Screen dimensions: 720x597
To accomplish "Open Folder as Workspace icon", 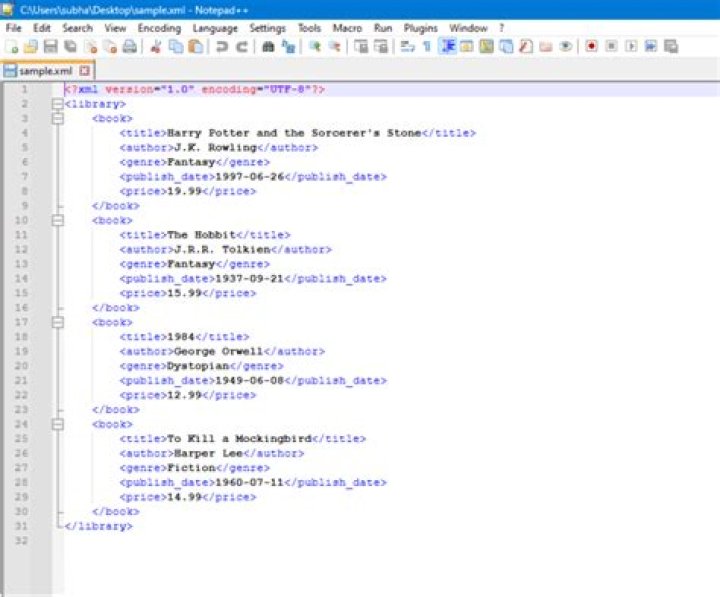I will point(546,46).
